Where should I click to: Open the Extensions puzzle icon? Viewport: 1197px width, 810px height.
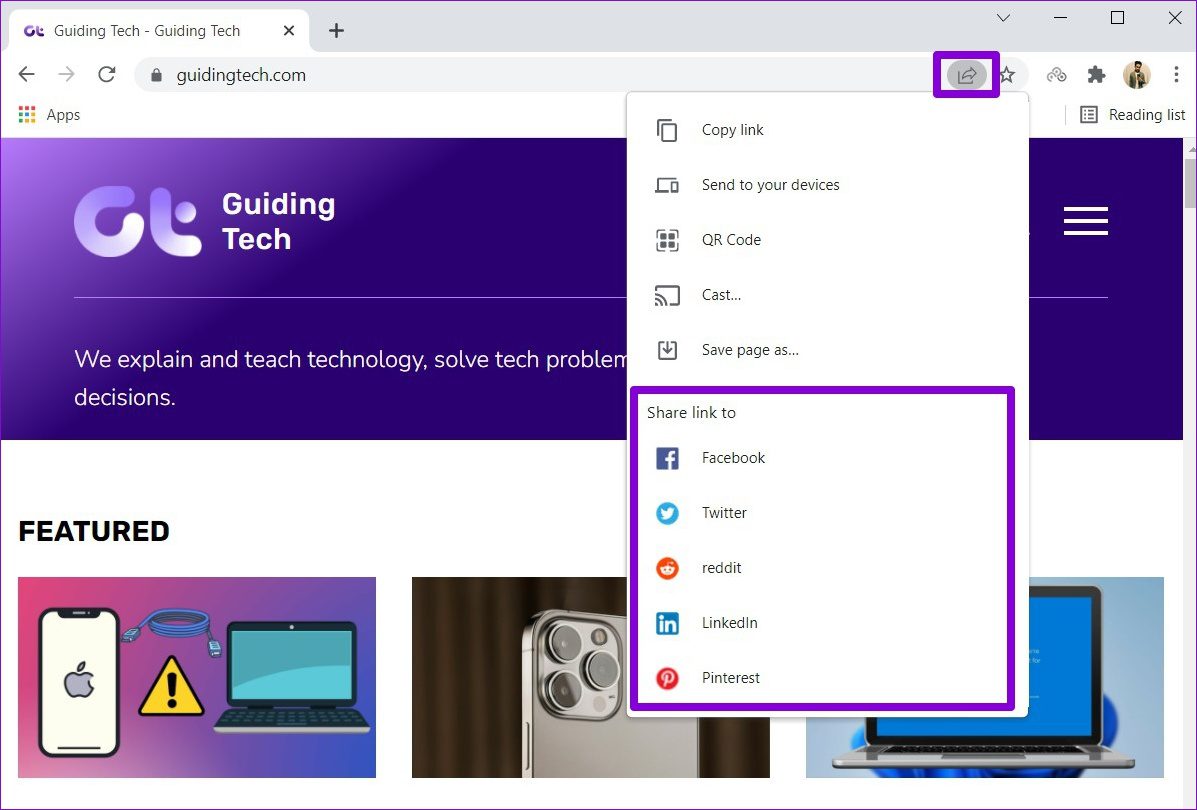[x=1097, y=75]
